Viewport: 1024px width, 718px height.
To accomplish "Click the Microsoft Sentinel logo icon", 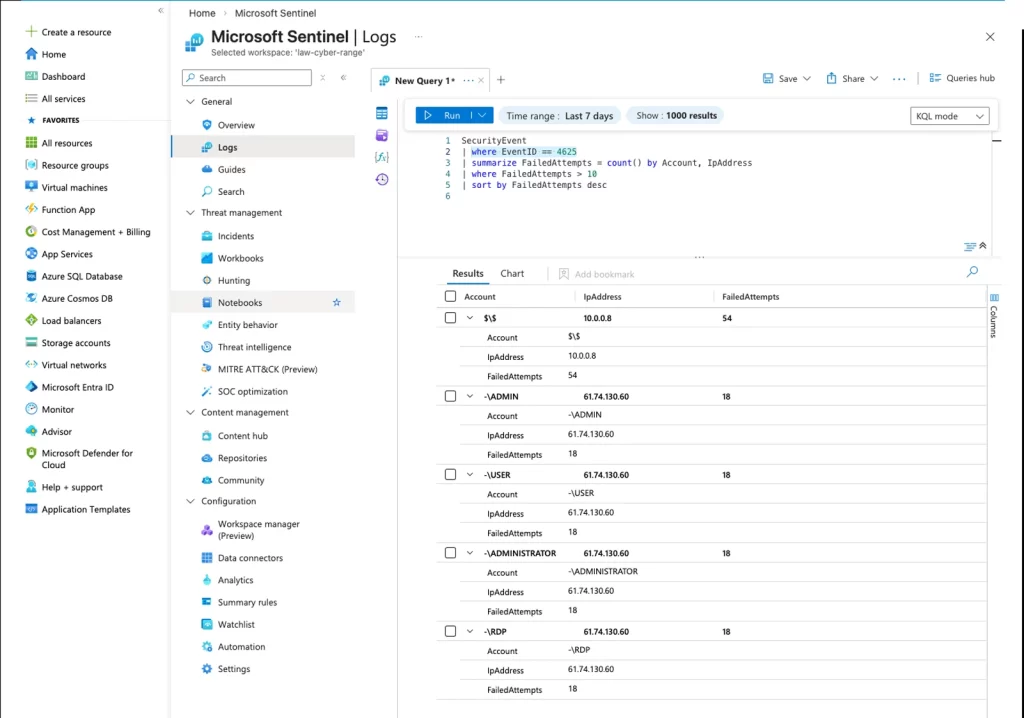I will (193, 41).
